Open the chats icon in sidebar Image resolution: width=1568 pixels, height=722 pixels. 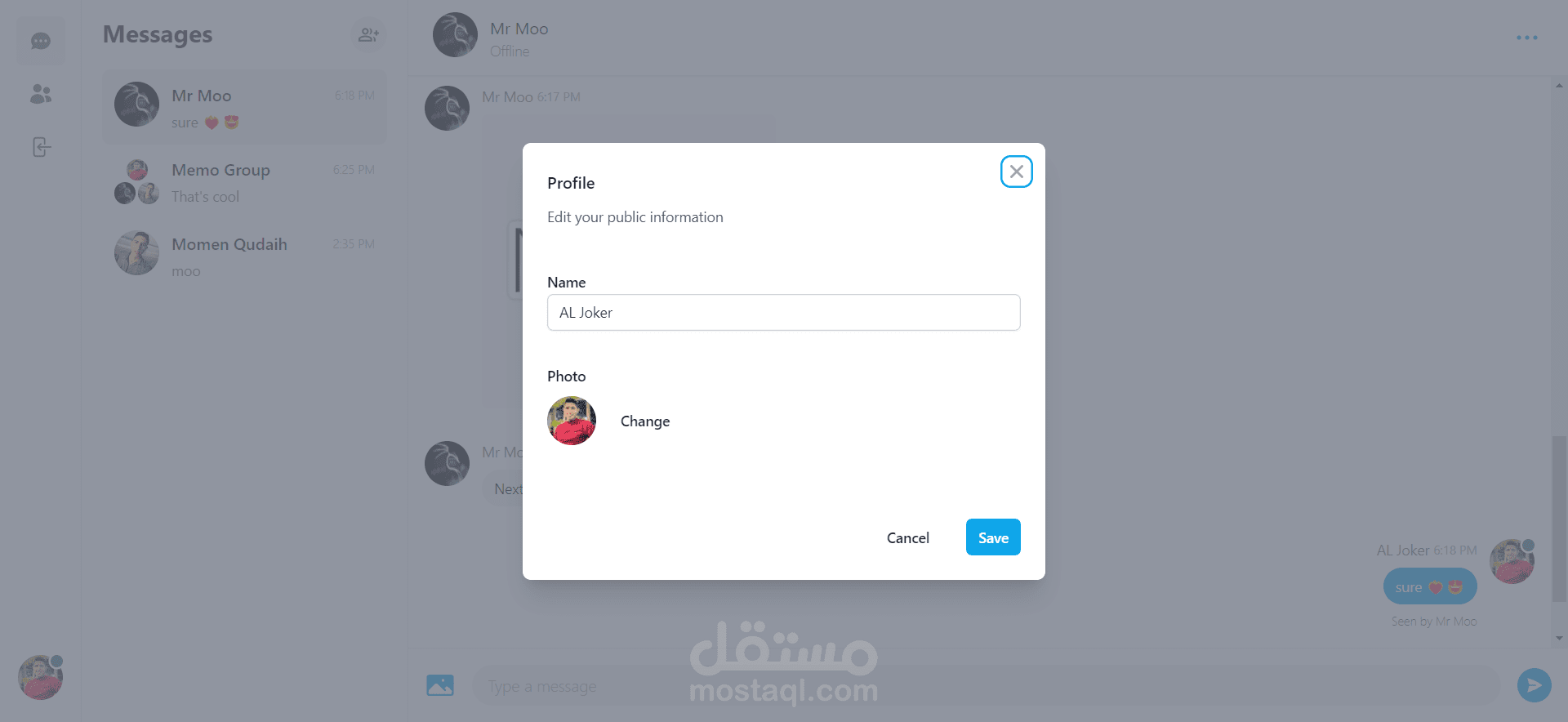click(x=41, y=41)
